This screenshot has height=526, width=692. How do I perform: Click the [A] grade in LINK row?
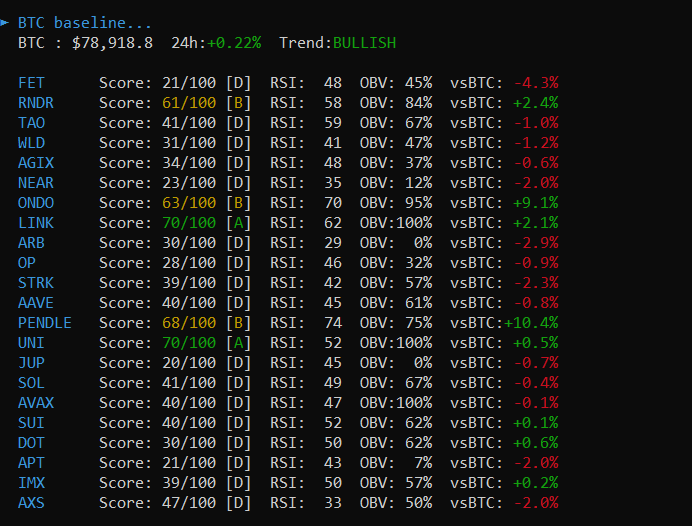point(238,223)
